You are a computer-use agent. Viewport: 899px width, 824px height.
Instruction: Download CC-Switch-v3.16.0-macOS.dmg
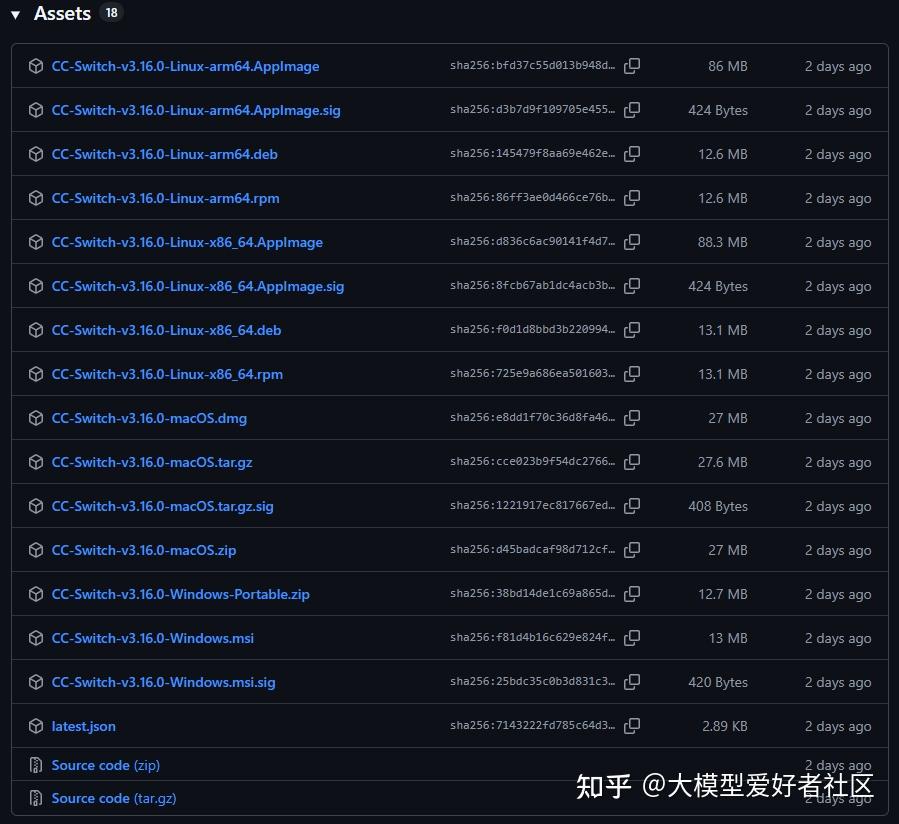(149, 419)
